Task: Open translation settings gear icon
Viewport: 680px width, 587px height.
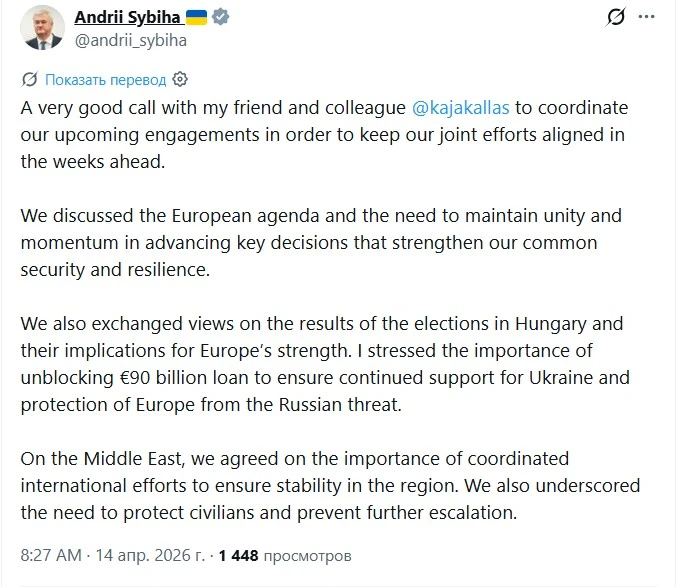Action: pos(180,79)
